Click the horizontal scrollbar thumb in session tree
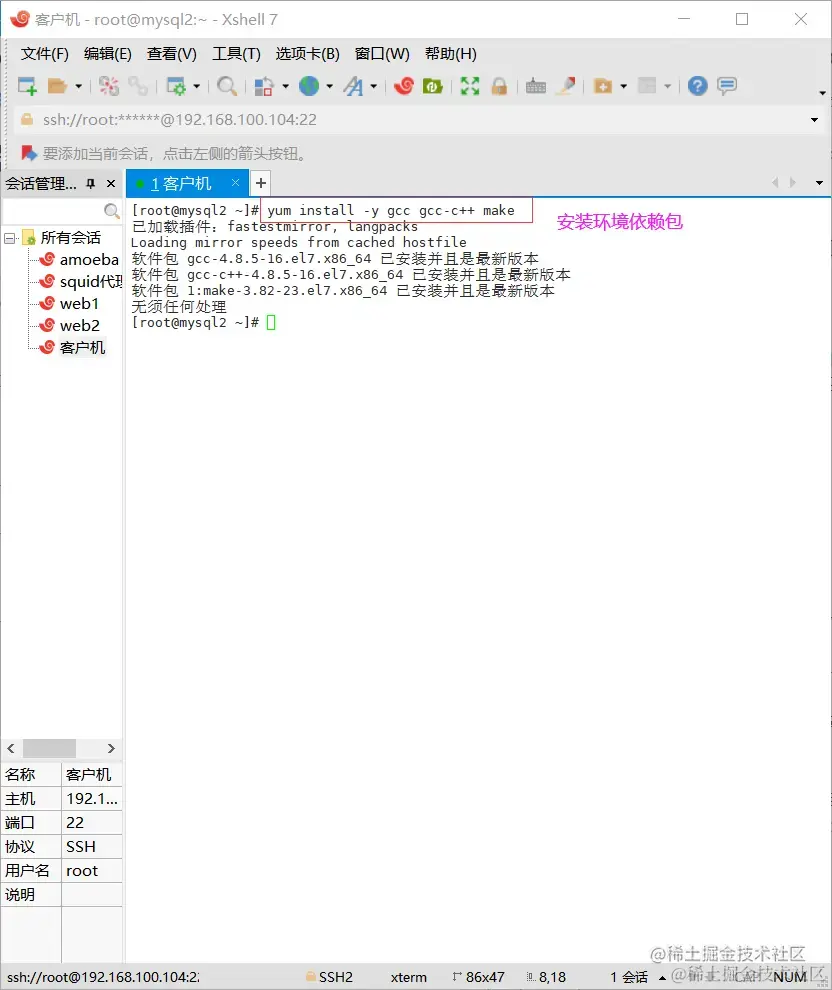Screen dimensions: 832x990 pos(49,748)
